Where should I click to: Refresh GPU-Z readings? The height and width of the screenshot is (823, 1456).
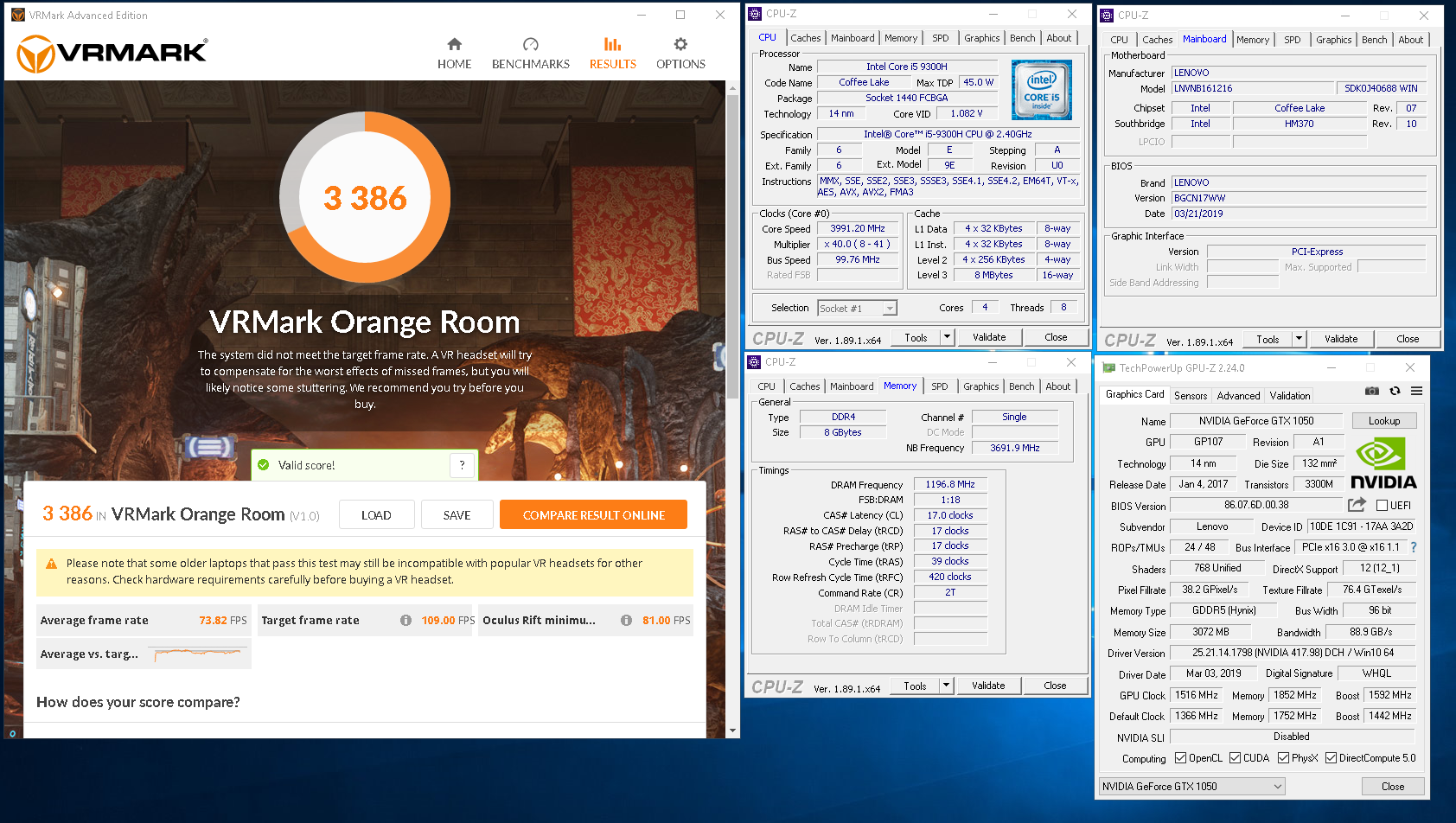coord(1395,392)
